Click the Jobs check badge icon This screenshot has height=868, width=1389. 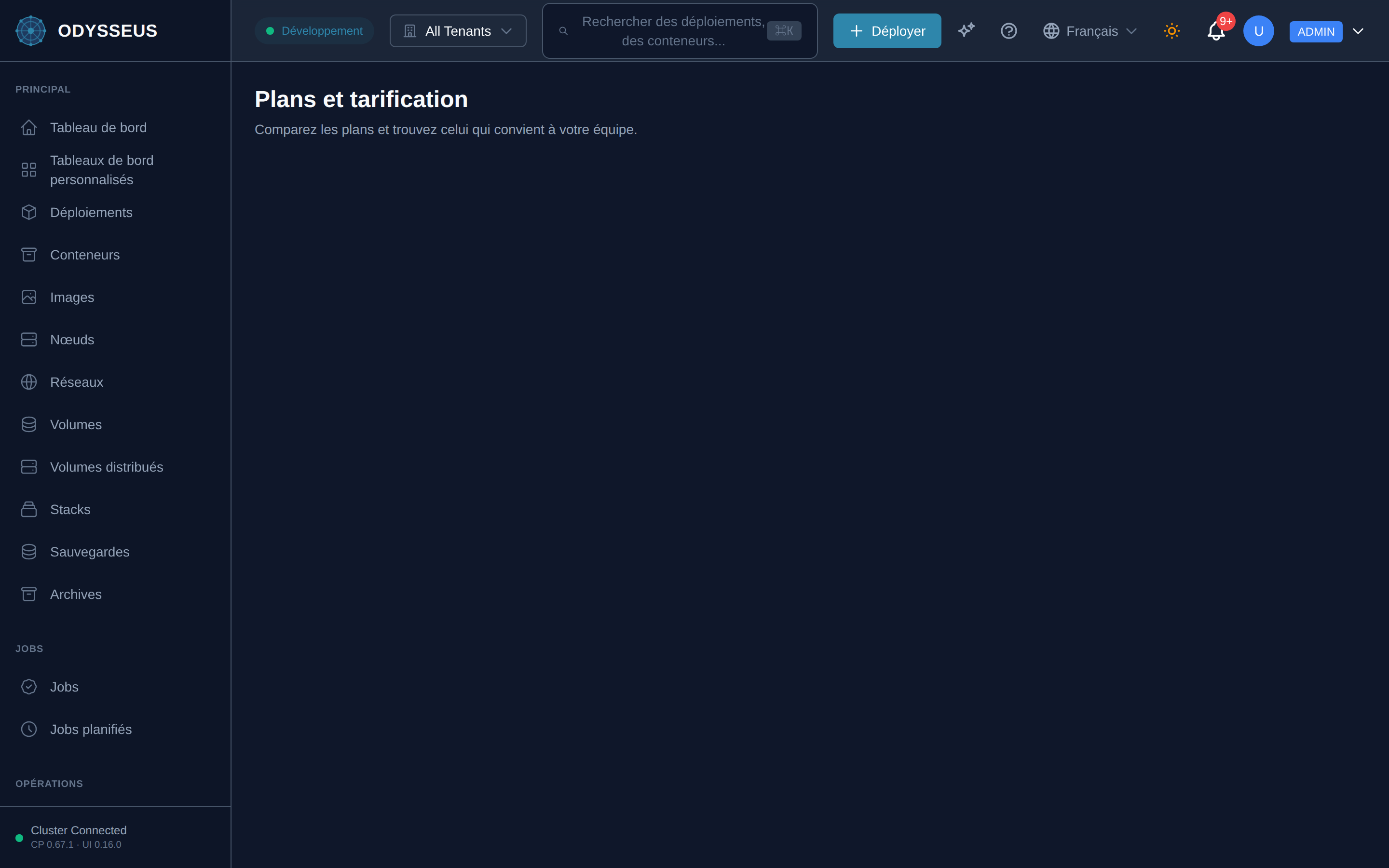pos(29,687)
